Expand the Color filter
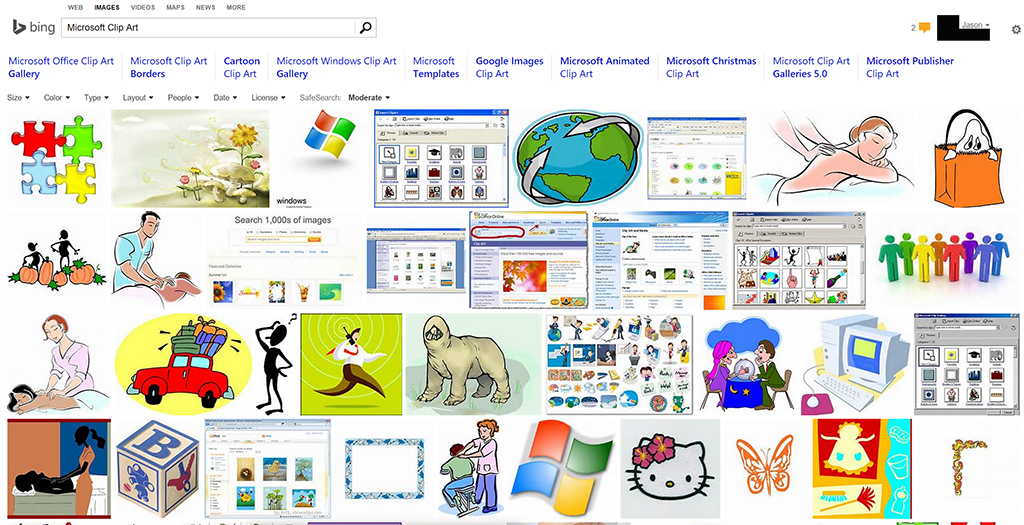 pyautogui.click(x=57, y=97)
